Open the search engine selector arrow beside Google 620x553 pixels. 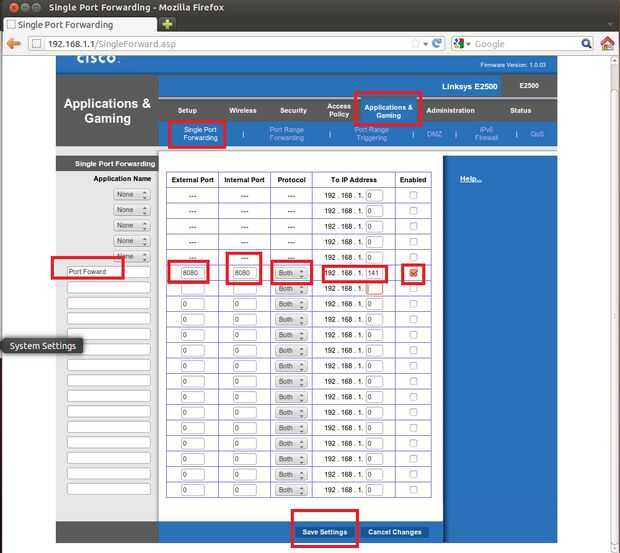(x=469, y=44)
